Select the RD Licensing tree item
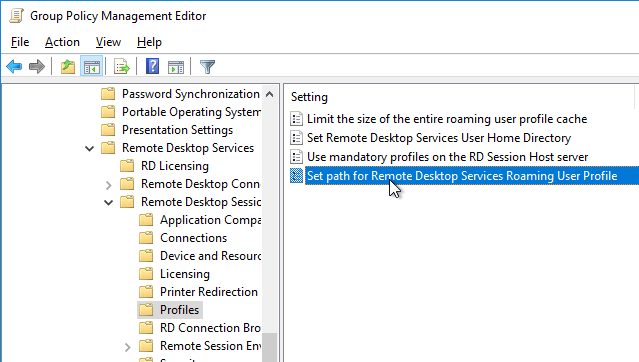639x362 pixels. [175, 166]
